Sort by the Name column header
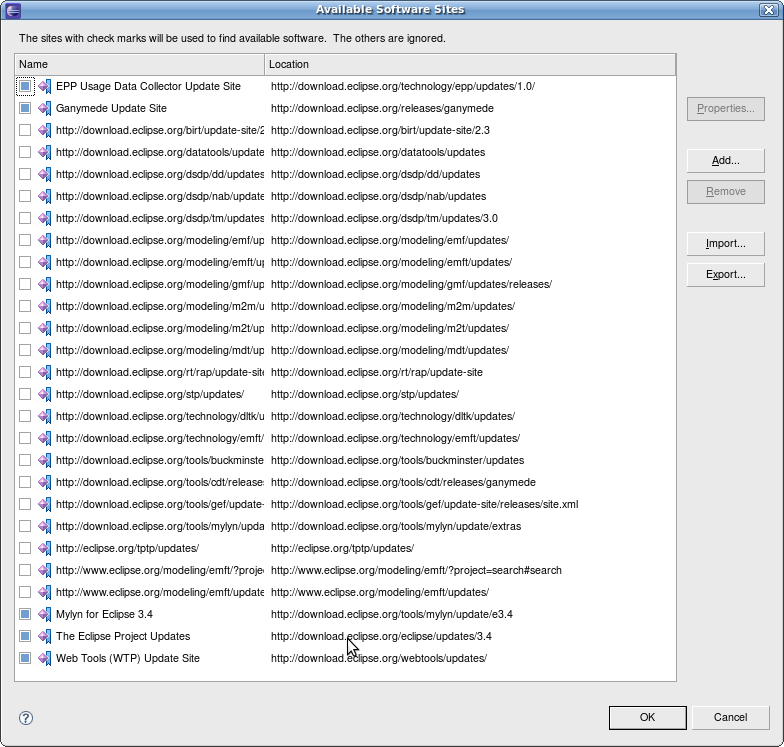This screenshot has height=747, width=784. [x=140, y=64]
